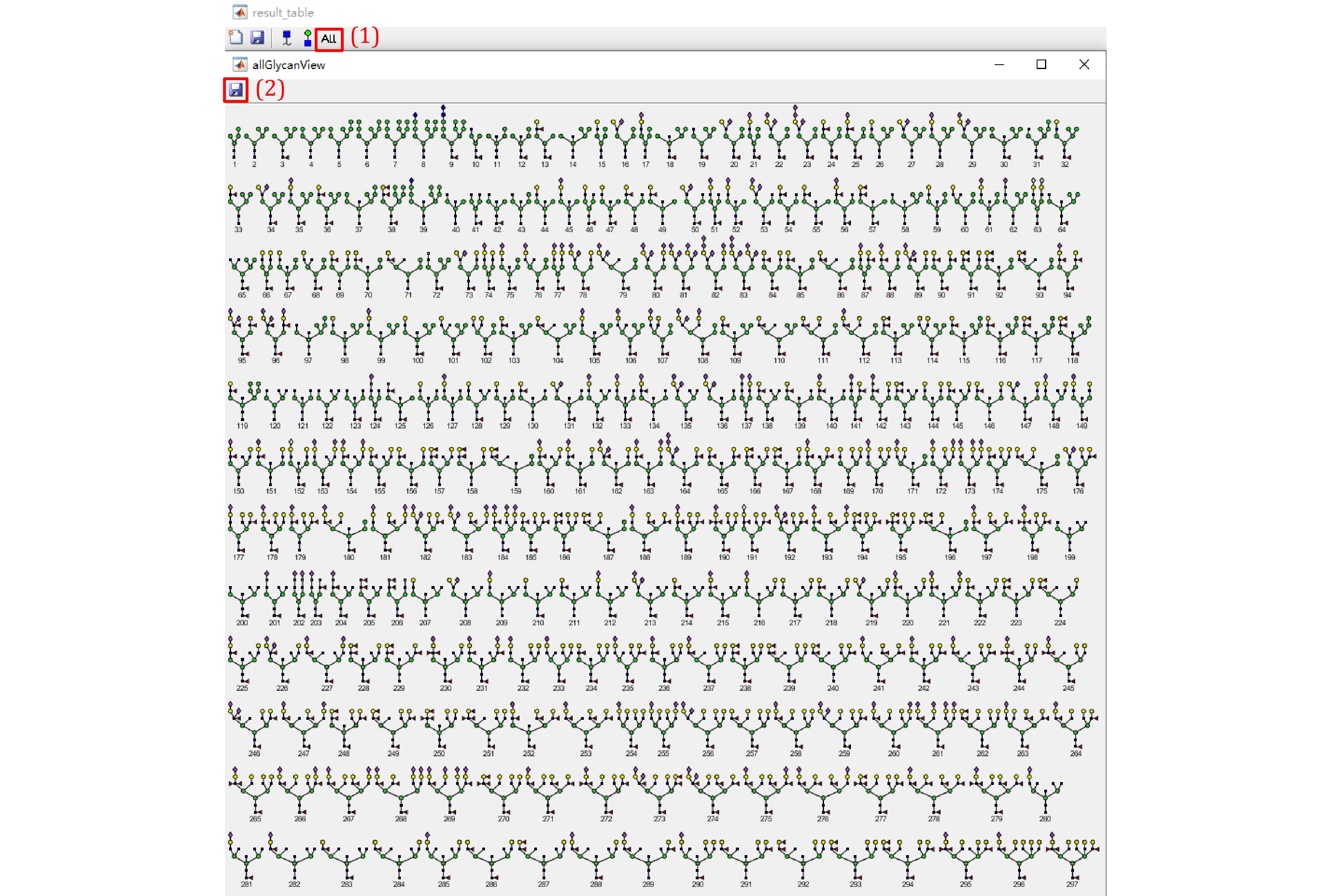Image resolution: width=1328 pixels, height=896 pixels.
Task: Click the ALL button to view all glycans
Action: pos(329,39)
